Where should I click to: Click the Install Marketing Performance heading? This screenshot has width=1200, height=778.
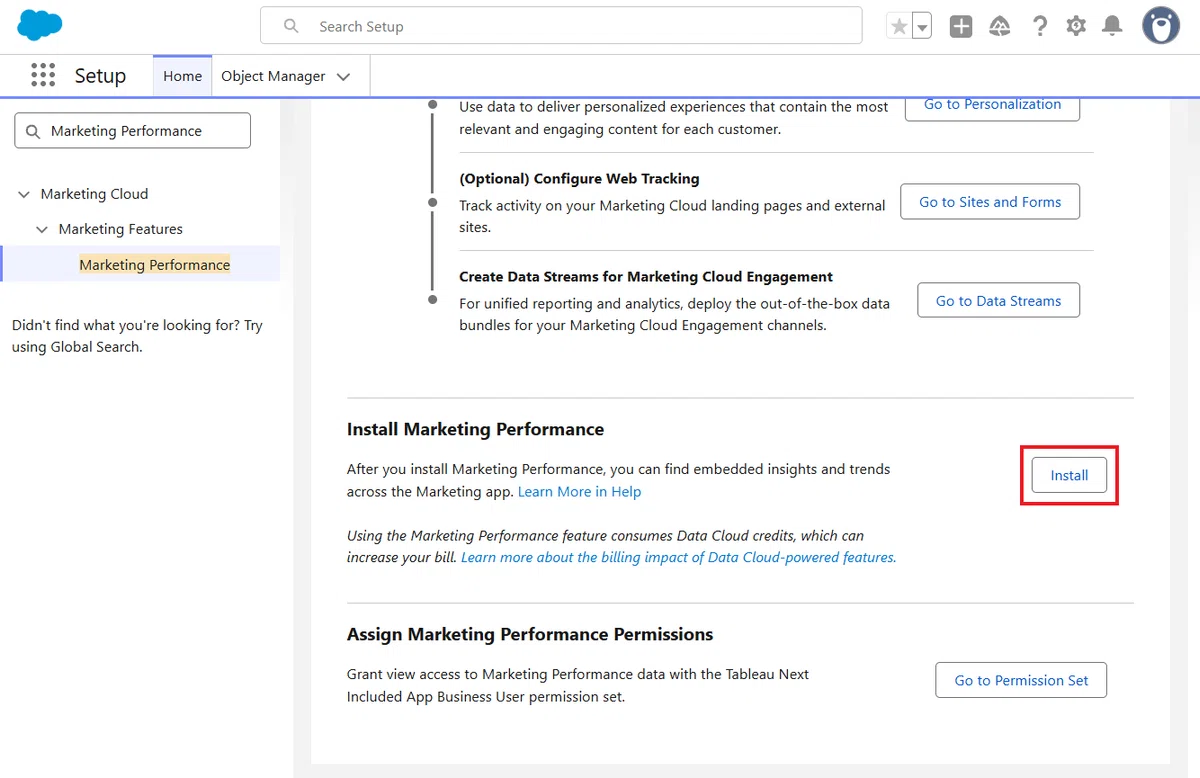475,429
